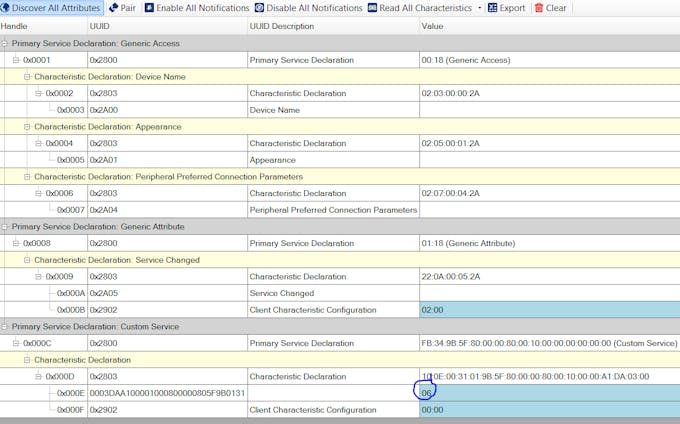Click the Pair icon
Image resolution: width=680 pixels, height=424 pixels.
[x=113, y=8]
